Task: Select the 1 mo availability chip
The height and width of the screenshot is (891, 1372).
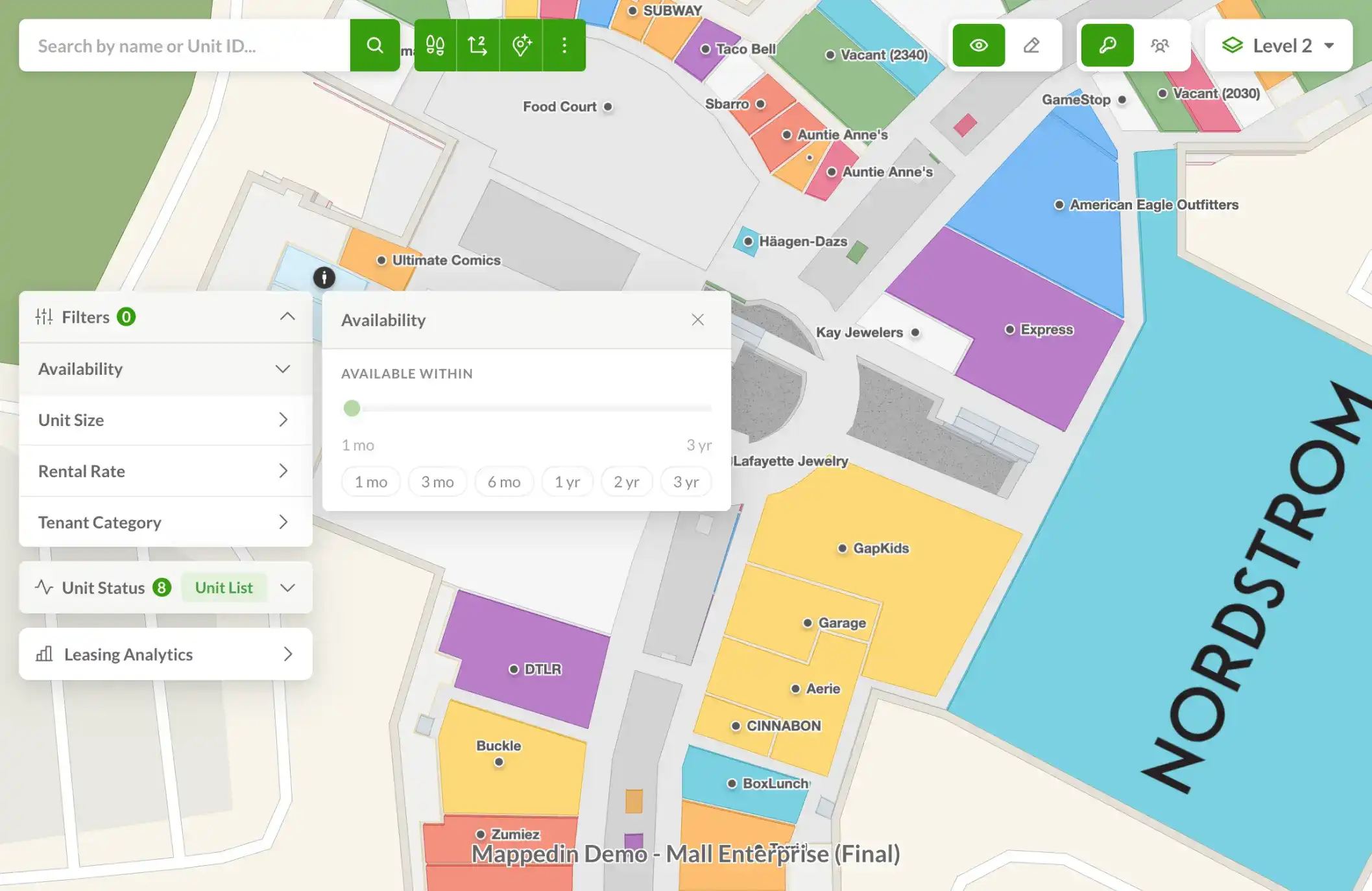Action: (x=371, y=482)
